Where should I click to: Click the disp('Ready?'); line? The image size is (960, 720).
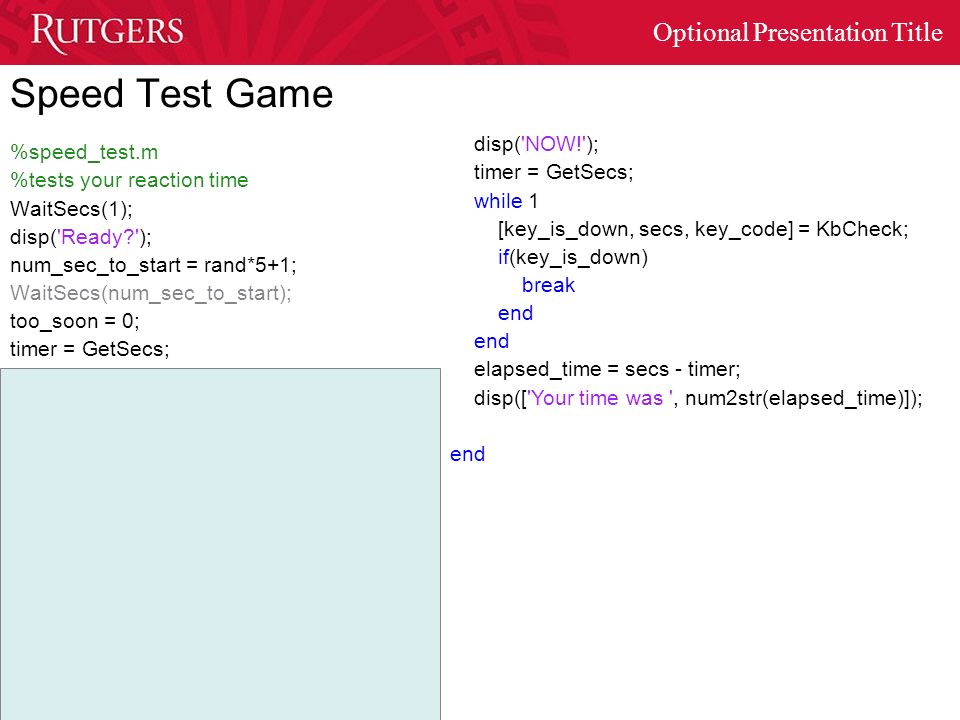coord(80,237)
